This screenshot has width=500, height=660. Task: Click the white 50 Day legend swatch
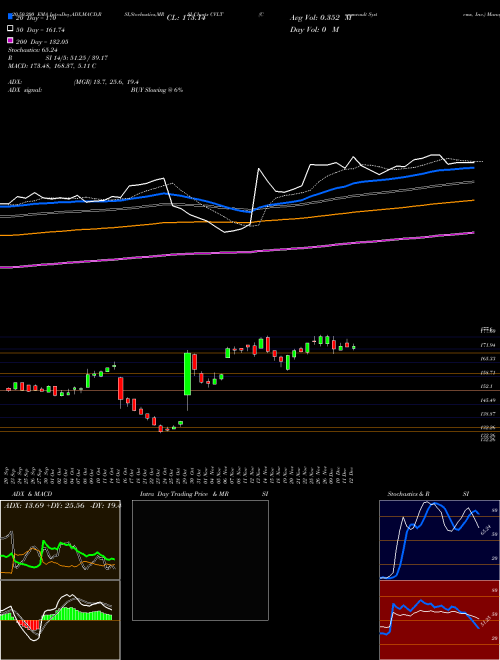10,29
